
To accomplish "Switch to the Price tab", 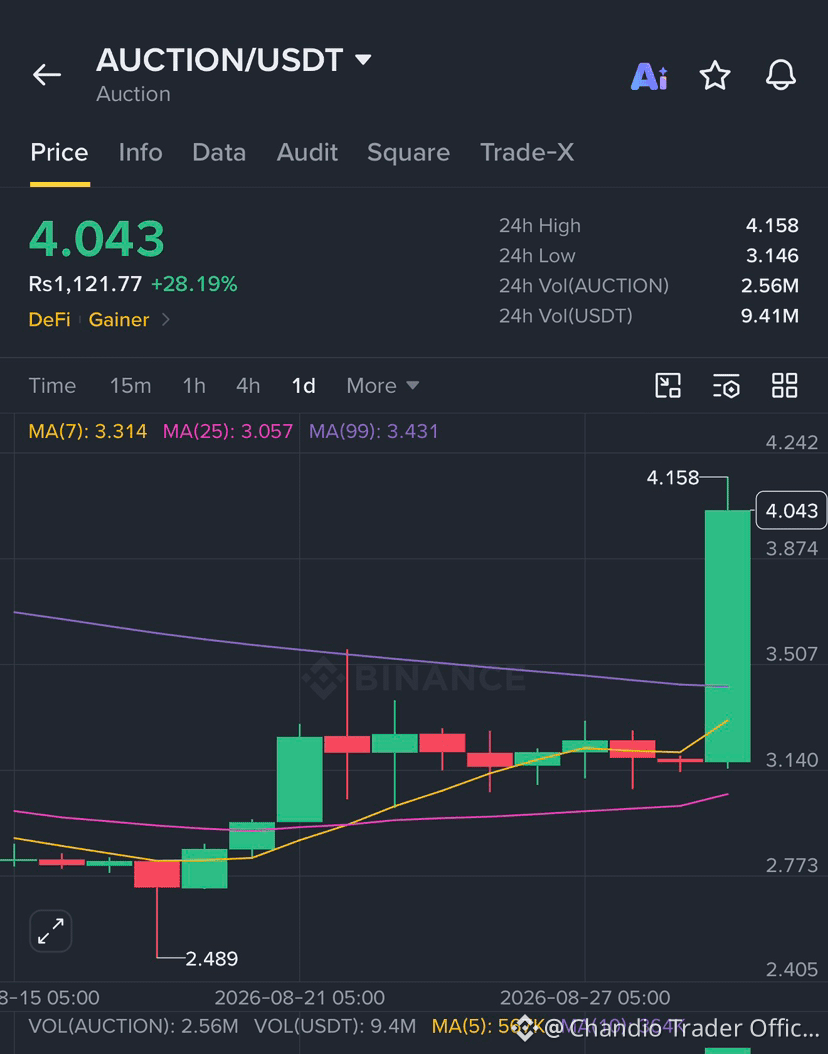I will (x=59, y=153).
